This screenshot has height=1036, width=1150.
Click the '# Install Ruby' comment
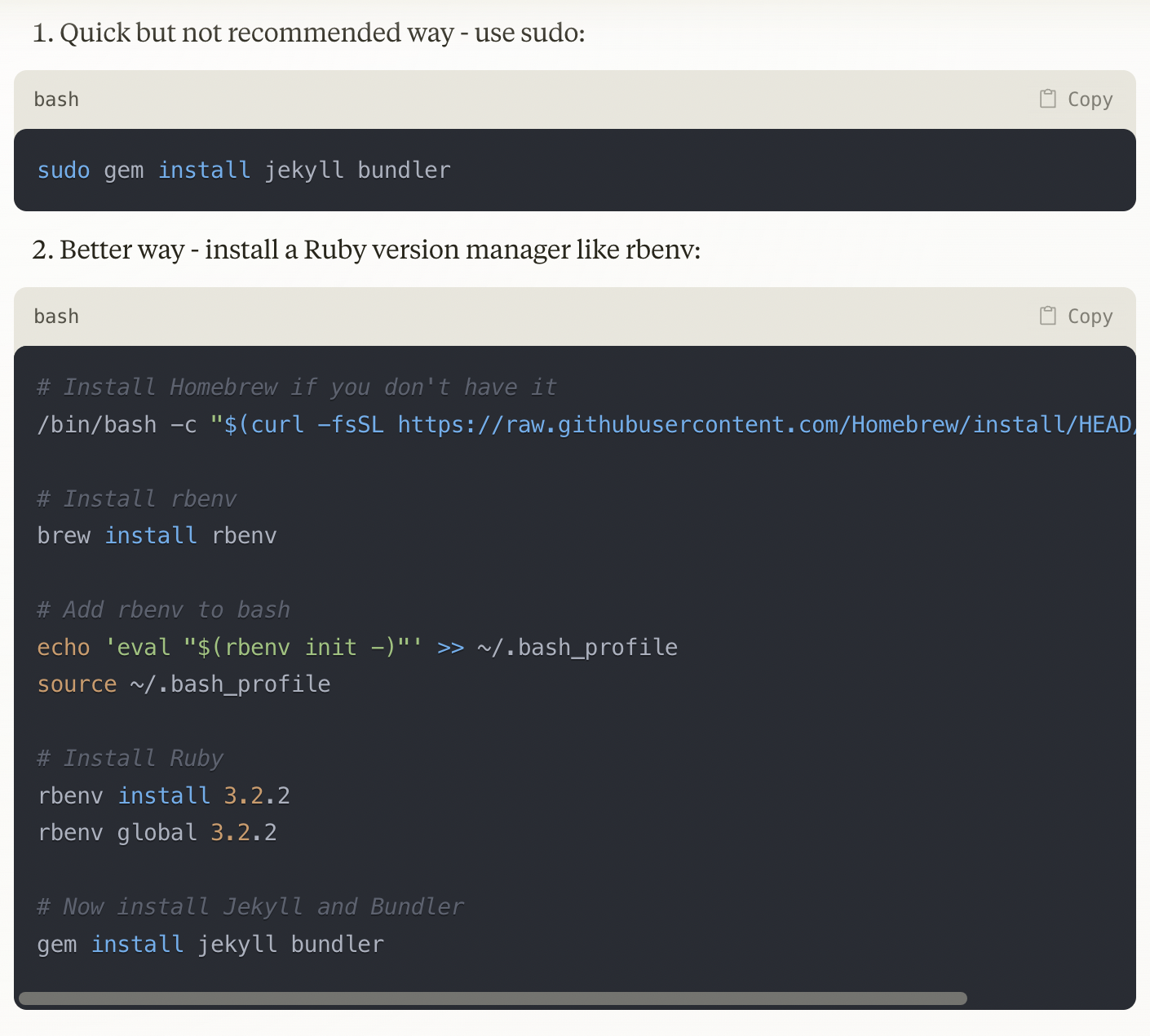click(x=130, y=758)
